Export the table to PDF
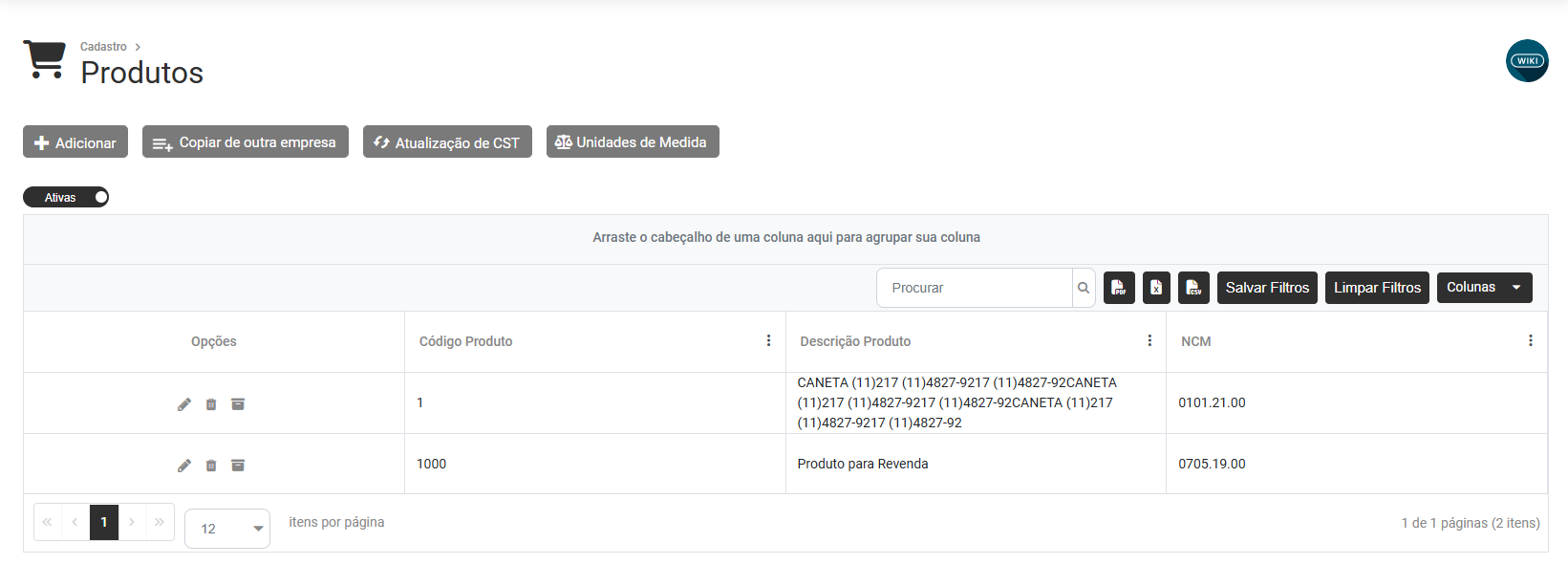Viewport: 1568px width, 586px height. click(1119, 288)
